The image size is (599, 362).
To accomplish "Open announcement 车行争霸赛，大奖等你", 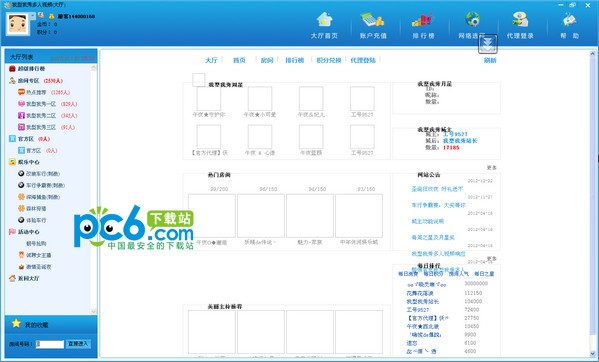I will pyautogui.click(x=439, y=205).
